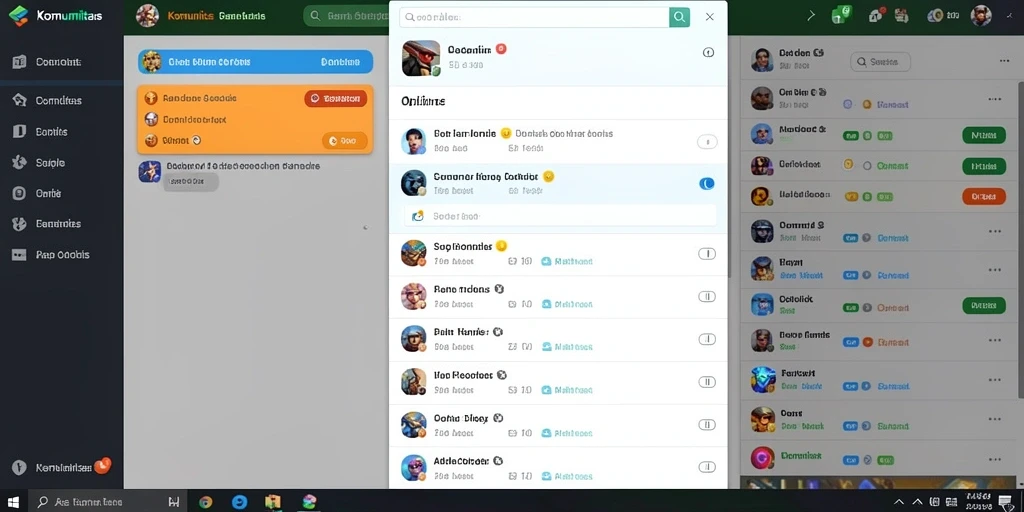Viewport: 1024px width, 512px height.
Task: Open the three-dot menu beside the right panel search
Action: pos(1004,61)
